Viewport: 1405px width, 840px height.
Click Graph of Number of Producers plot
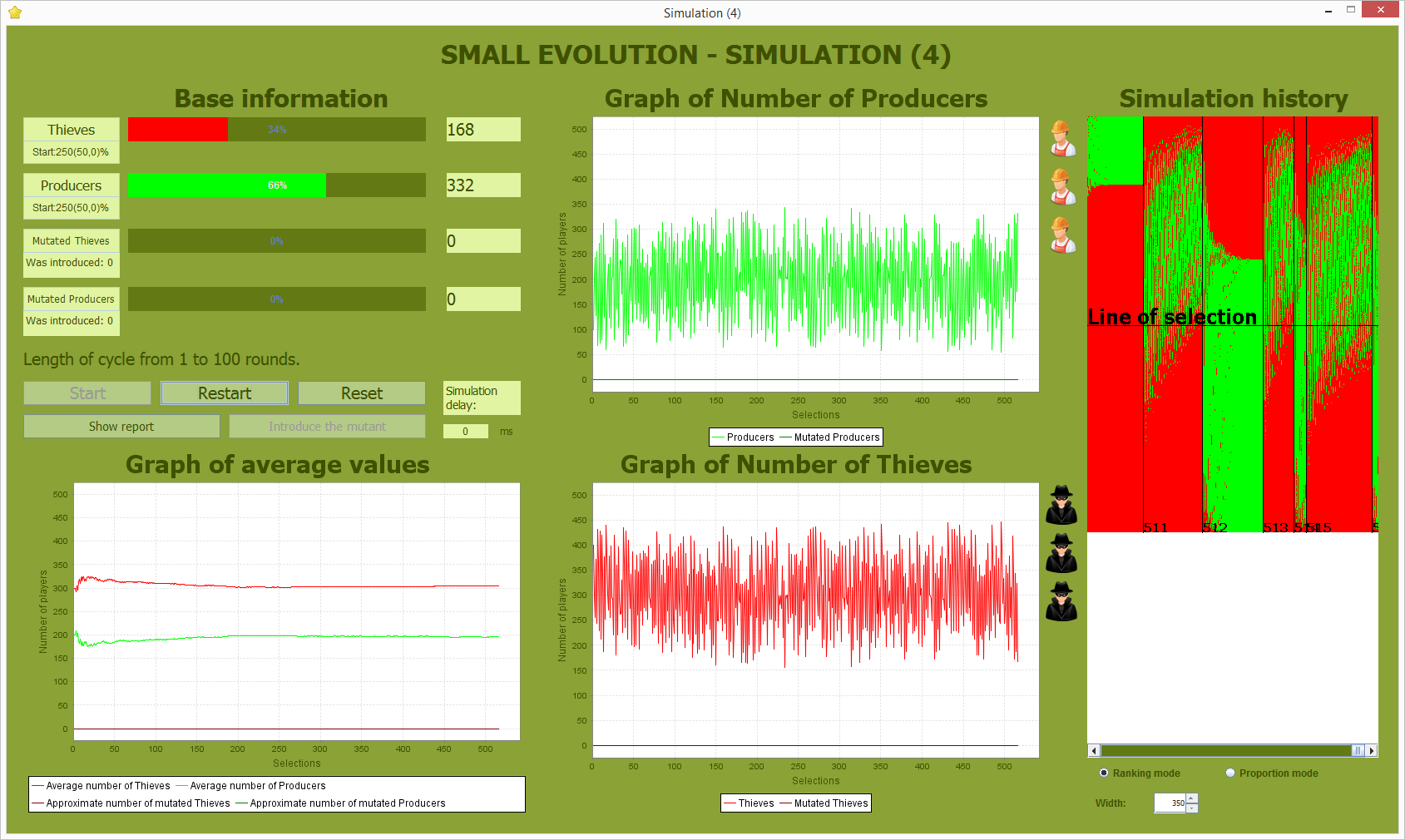tap(815, 254)
